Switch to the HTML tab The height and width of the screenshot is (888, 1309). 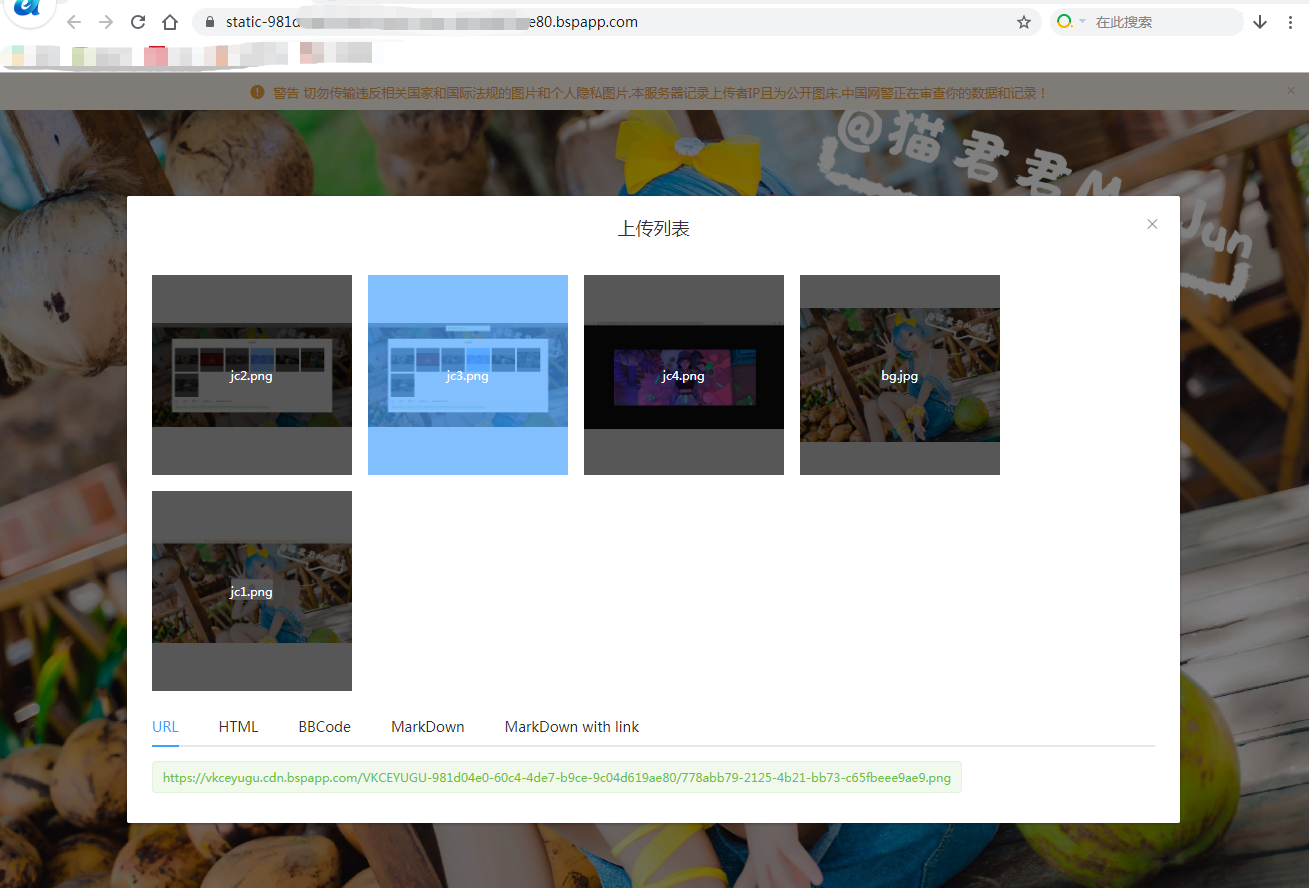[238, 727]
